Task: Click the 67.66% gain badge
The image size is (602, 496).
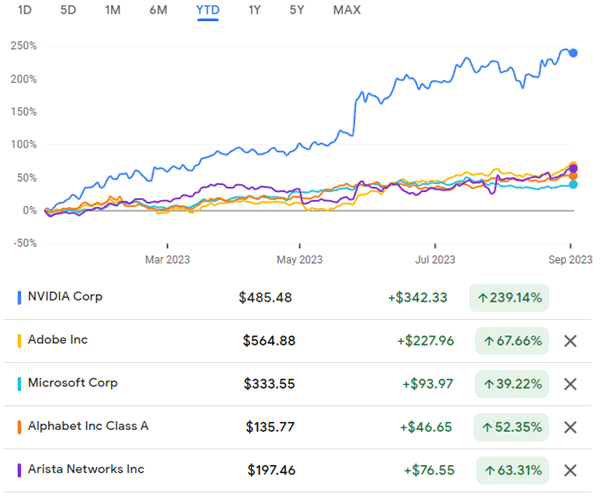Action: [512, 341]
